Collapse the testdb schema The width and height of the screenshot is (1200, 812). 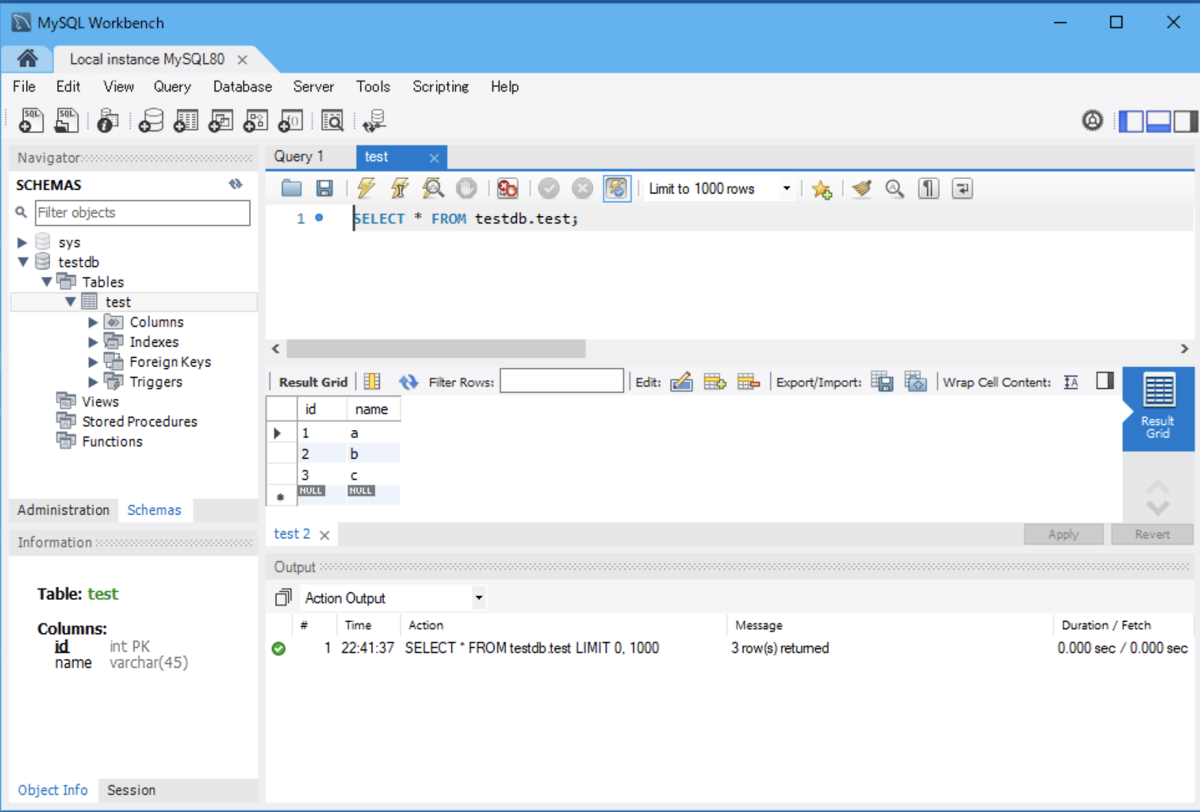22,262
